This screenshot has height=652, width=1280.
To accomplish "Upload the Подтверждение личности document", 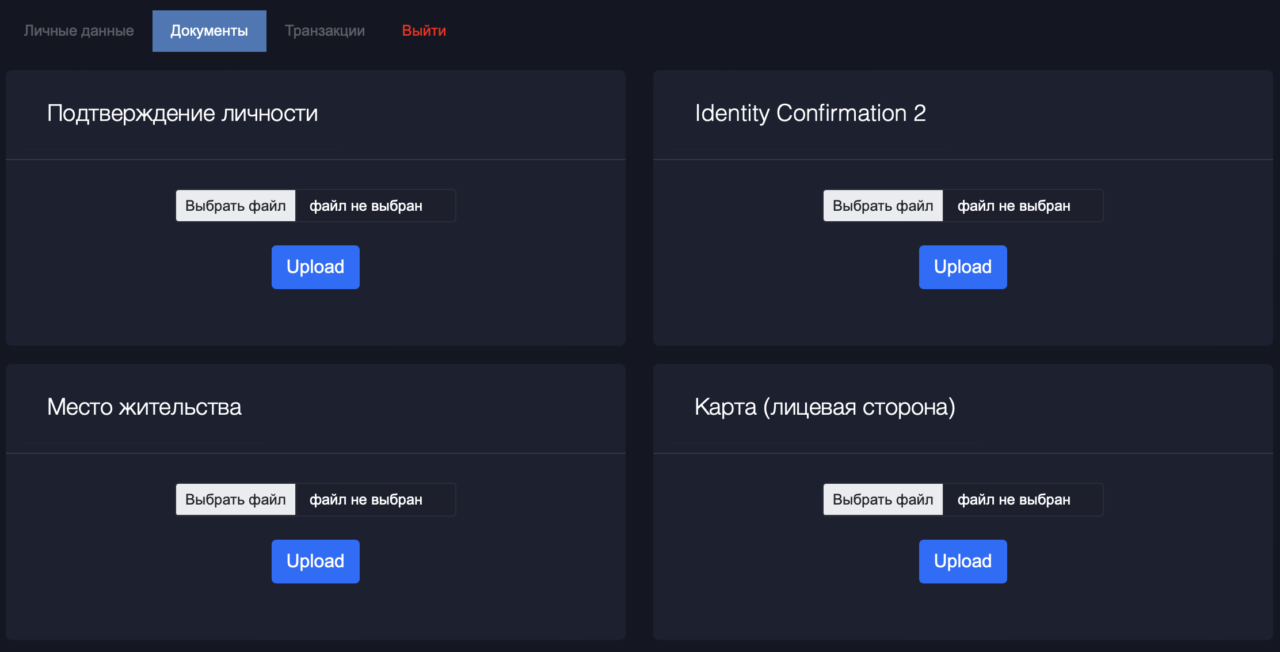I will (x=315, y=267).
